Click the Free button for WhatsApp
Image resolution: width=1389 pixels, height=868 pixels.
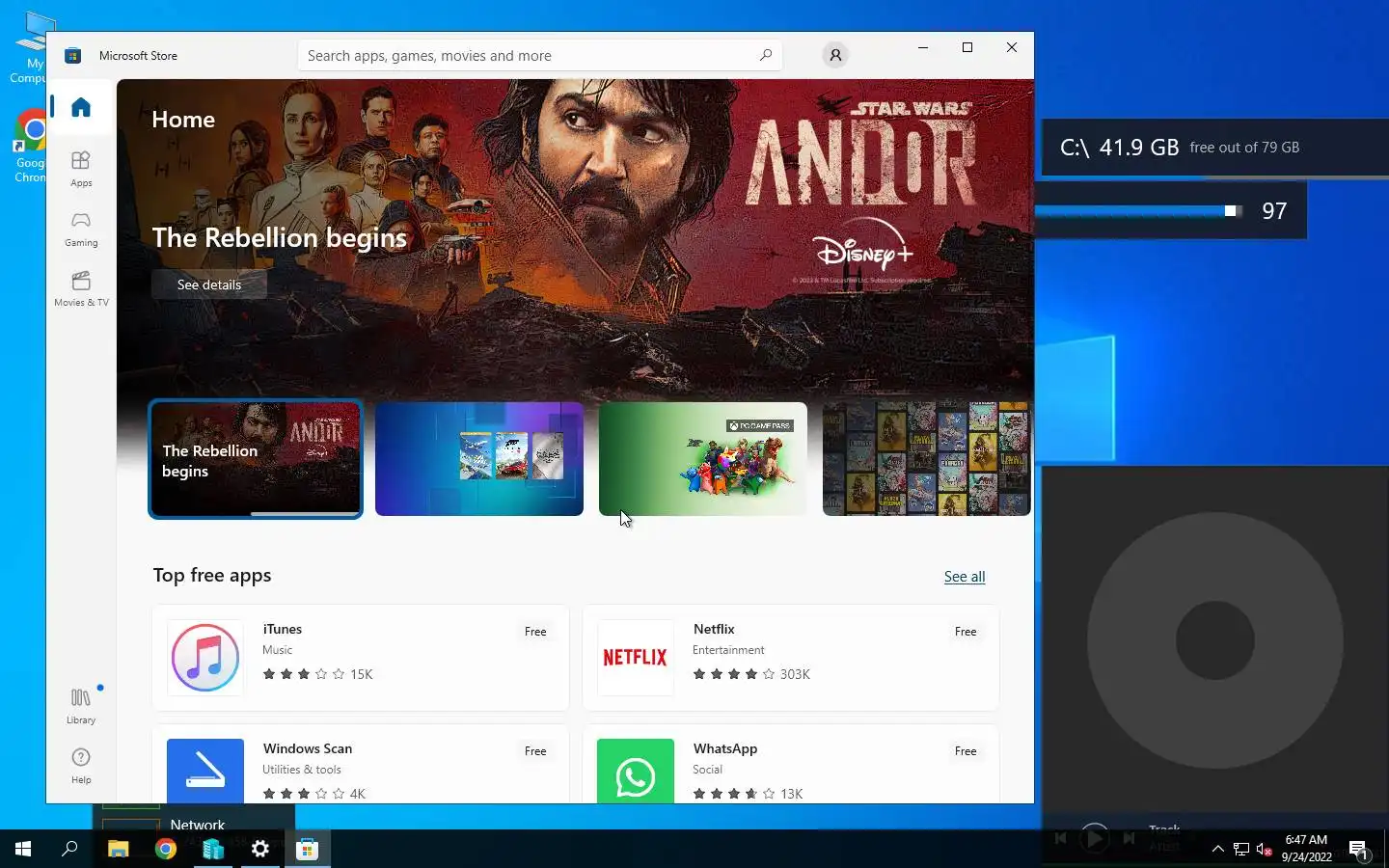tap(966, 751)
